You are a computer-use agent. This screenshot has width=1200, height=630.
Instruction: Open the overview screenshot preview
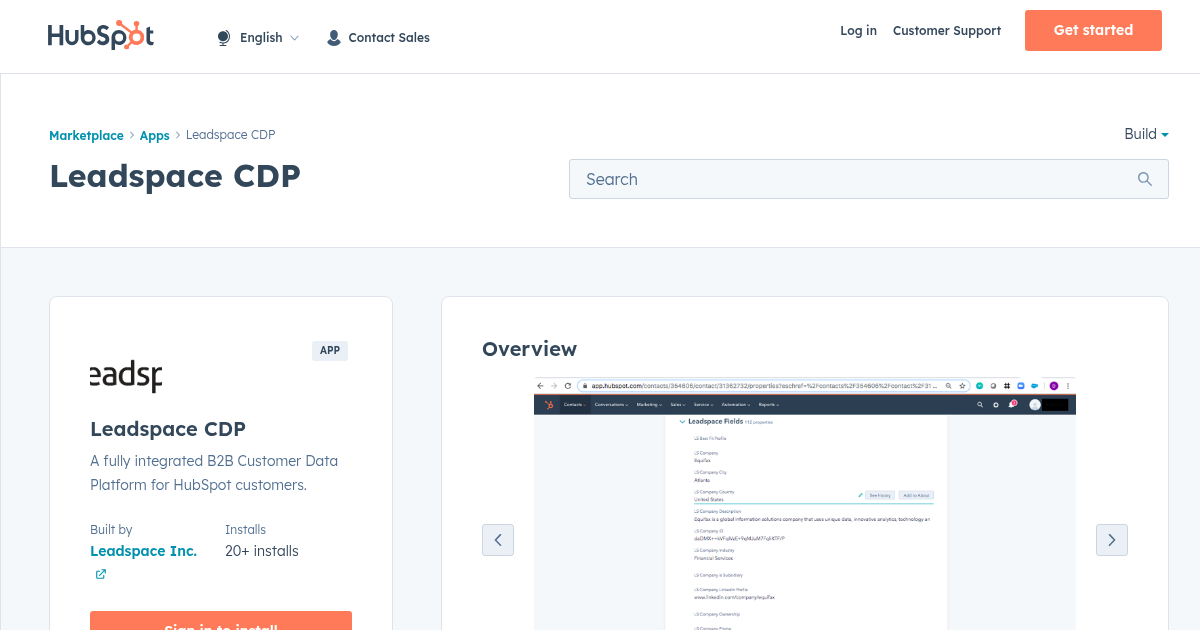(805, 504)
